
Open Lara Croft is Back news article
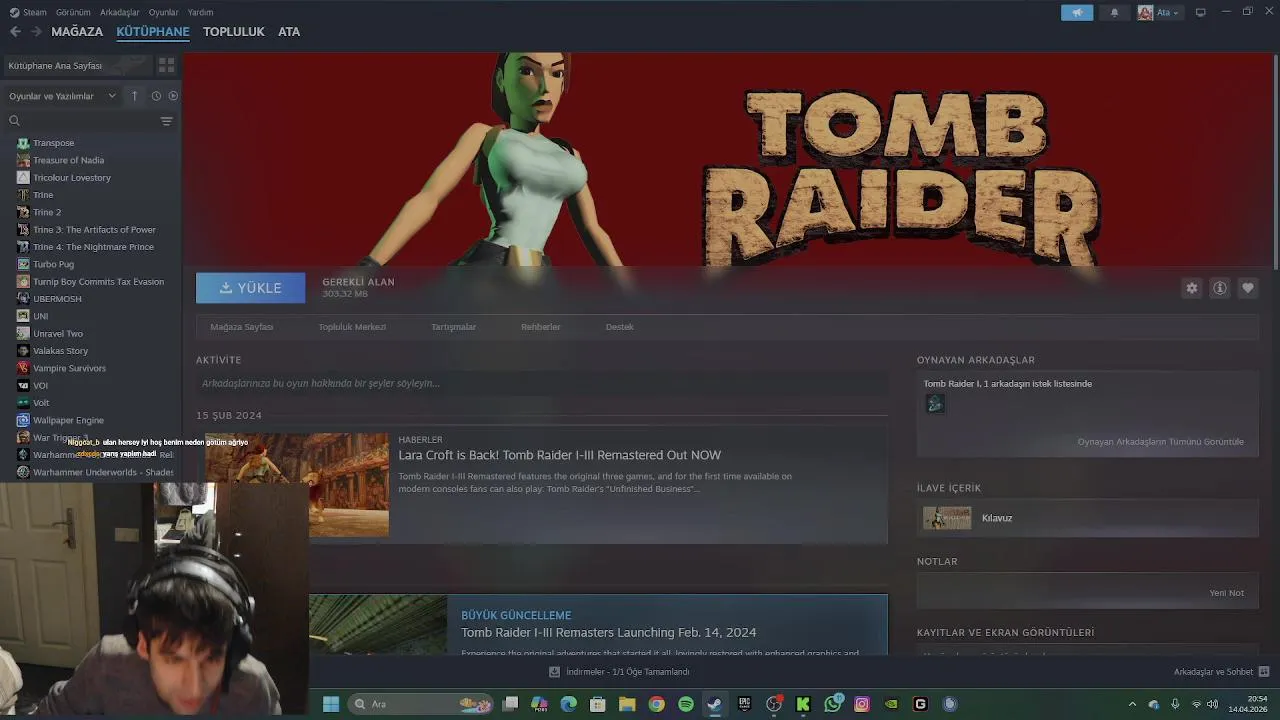560,455
